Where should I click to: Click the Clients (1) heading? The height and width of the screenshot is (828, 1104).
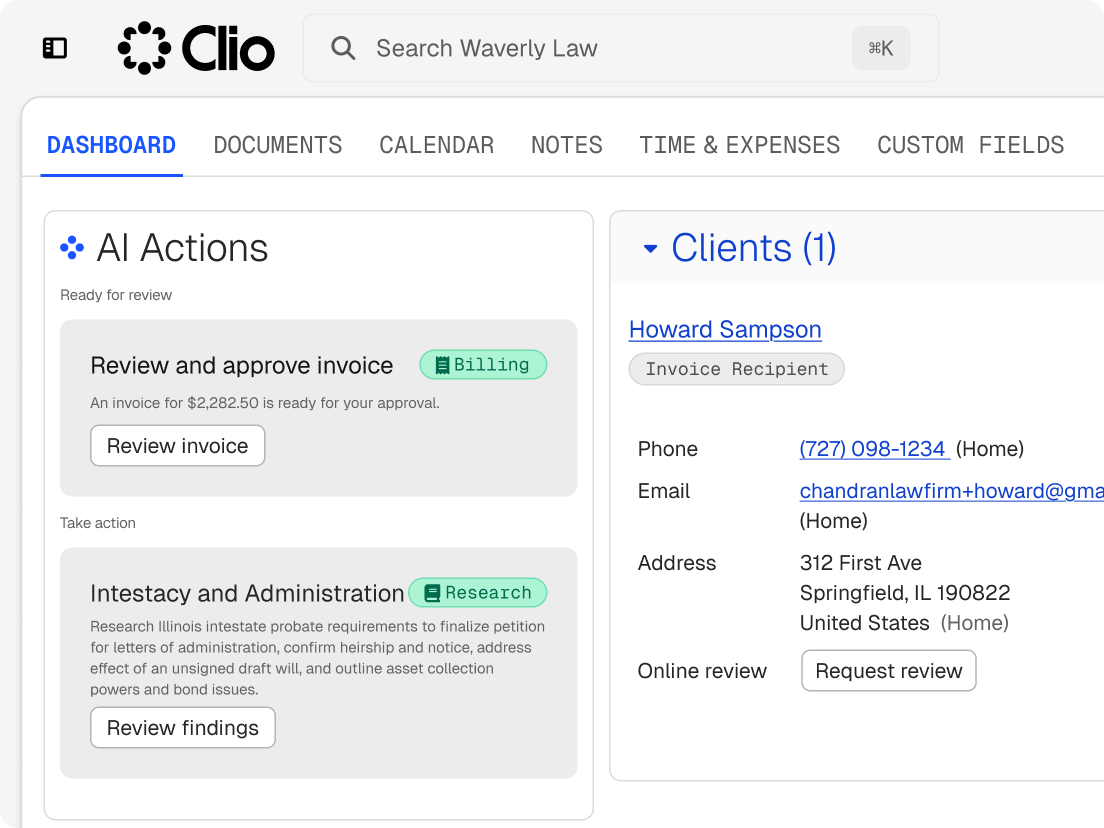pos(753,248)
